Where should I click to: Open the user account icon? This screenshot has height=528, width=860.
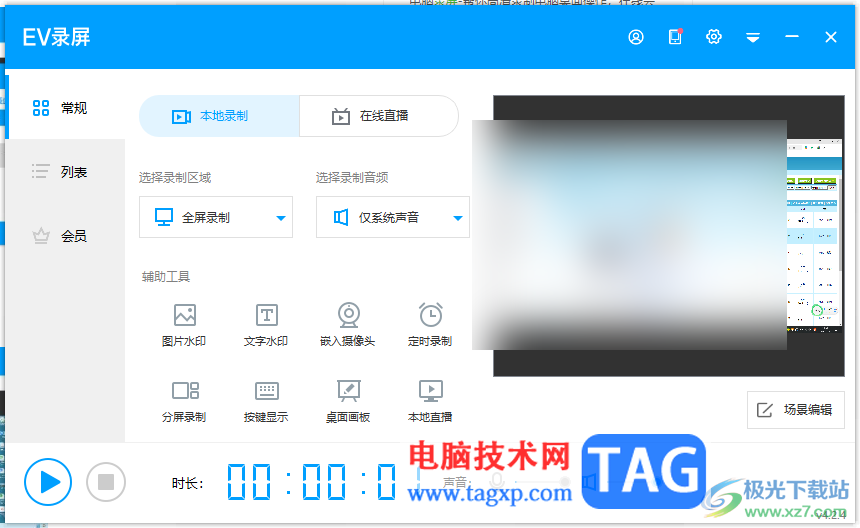(636, 37)
